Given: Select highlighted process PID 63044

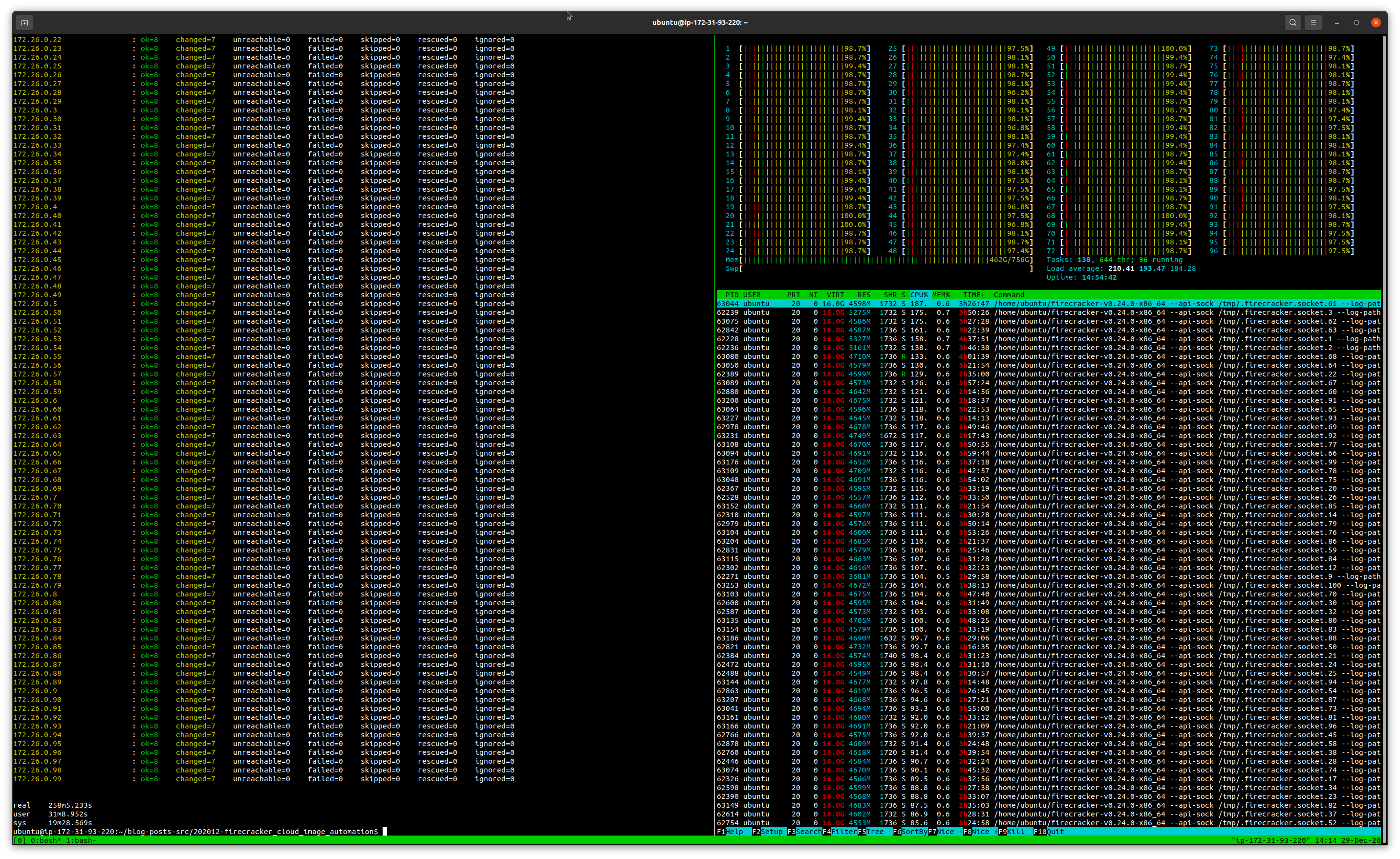Looking at the screenshot, I should point(1049,304).
